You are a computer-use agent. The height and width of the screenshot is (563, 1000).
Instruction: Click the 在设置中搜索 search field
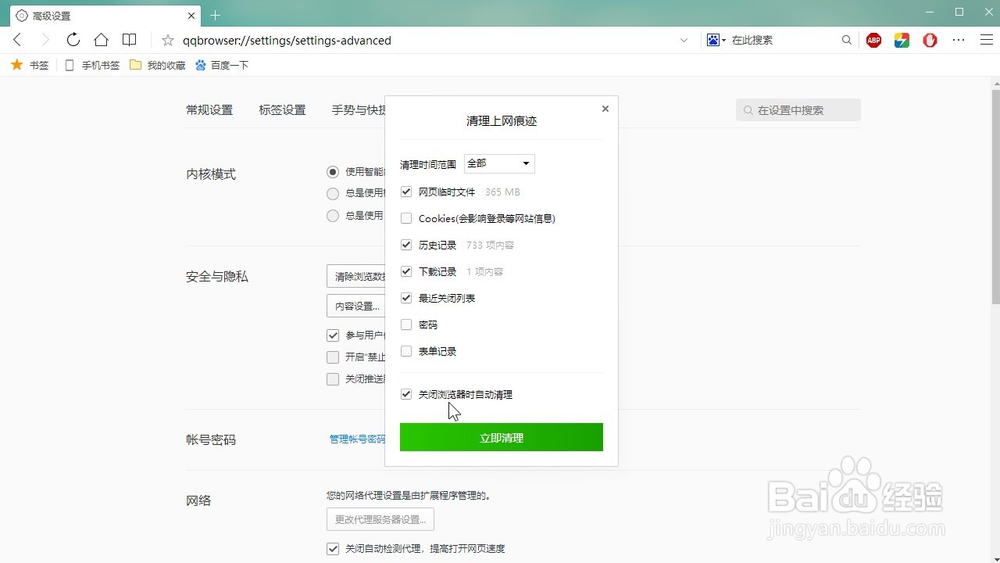click(798, 110)
